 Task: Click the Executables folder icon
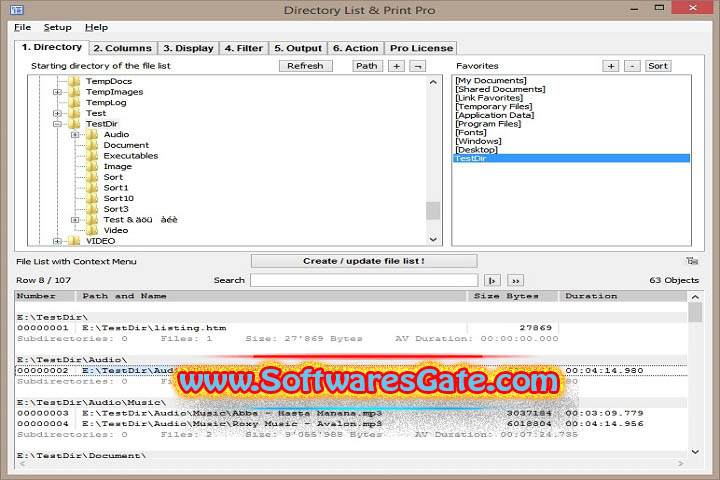[x=92, y=156]
